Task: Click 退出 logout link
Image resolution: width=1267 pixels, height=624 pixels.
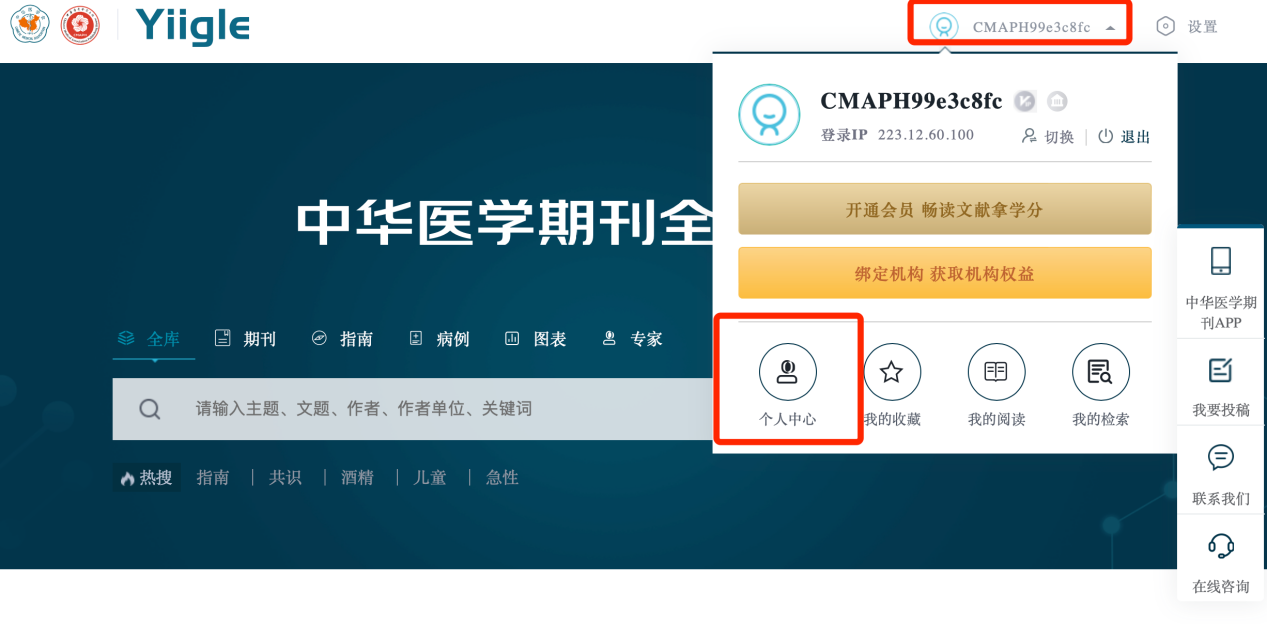Action: (x=1124, y=137)
